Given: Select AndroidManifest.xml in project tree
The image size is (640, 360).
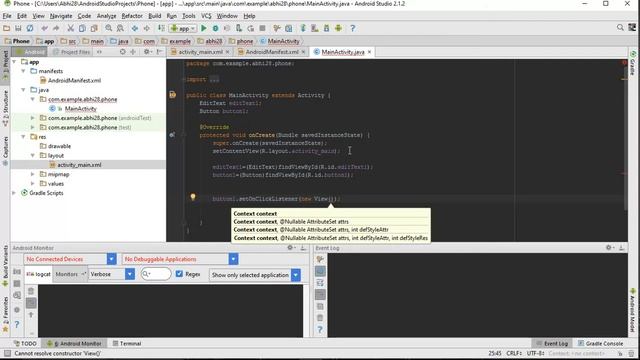Looking at the screenshot, I should click(x=74, y=80).
